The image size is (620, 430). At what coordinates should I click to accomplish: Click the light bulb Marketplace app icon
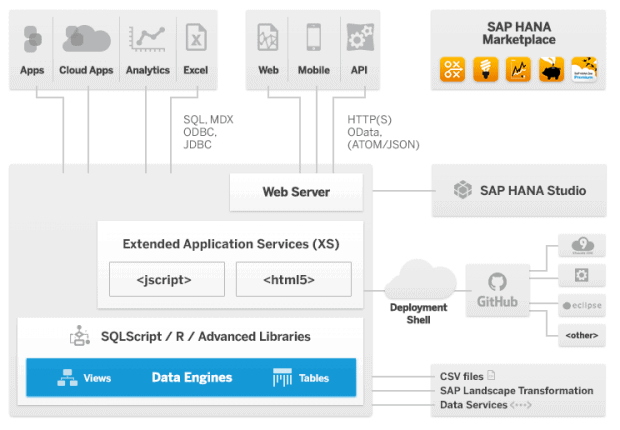486,69
